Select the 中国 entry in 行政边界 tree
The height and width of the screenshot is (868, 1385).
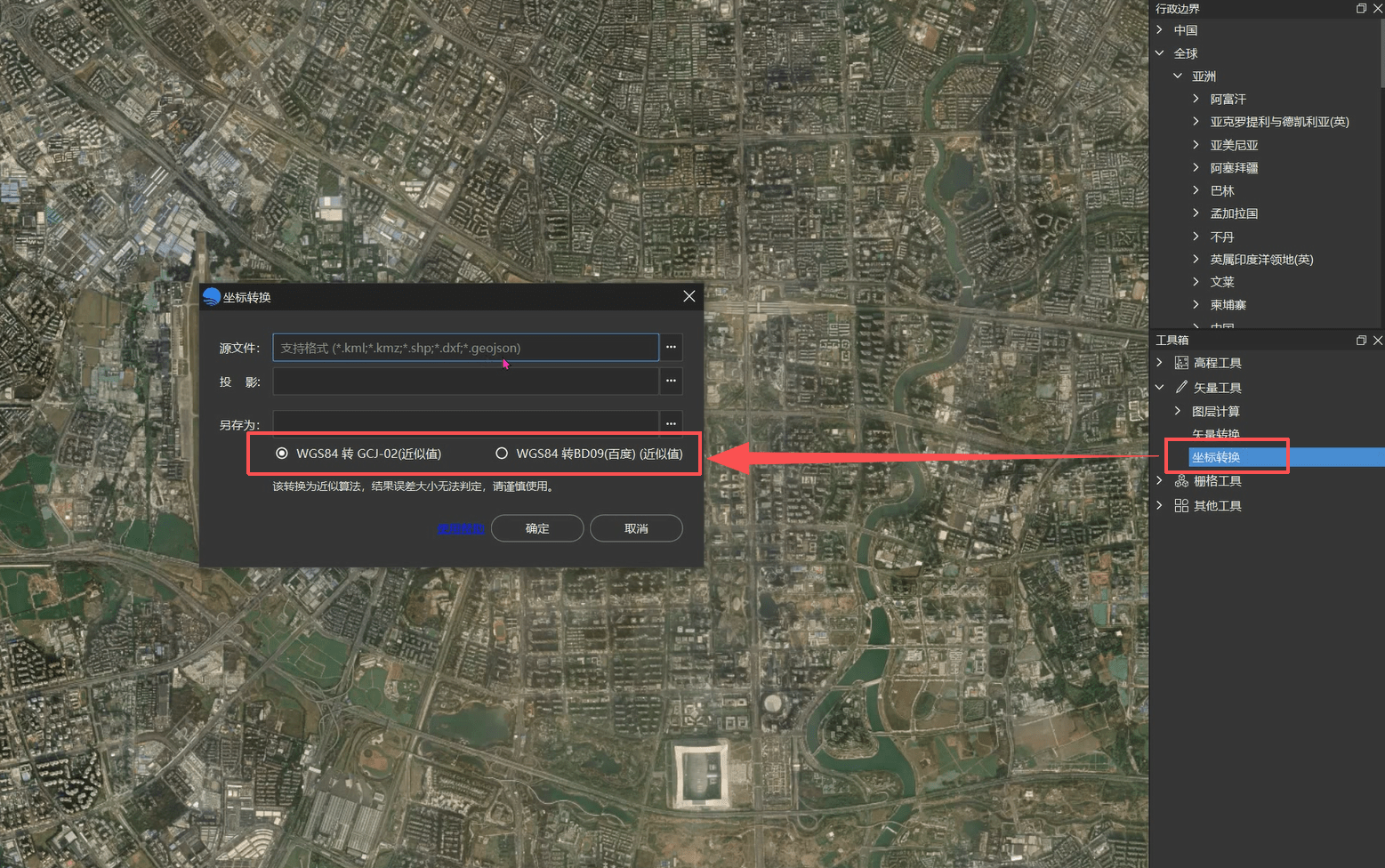pos(1186,30)
